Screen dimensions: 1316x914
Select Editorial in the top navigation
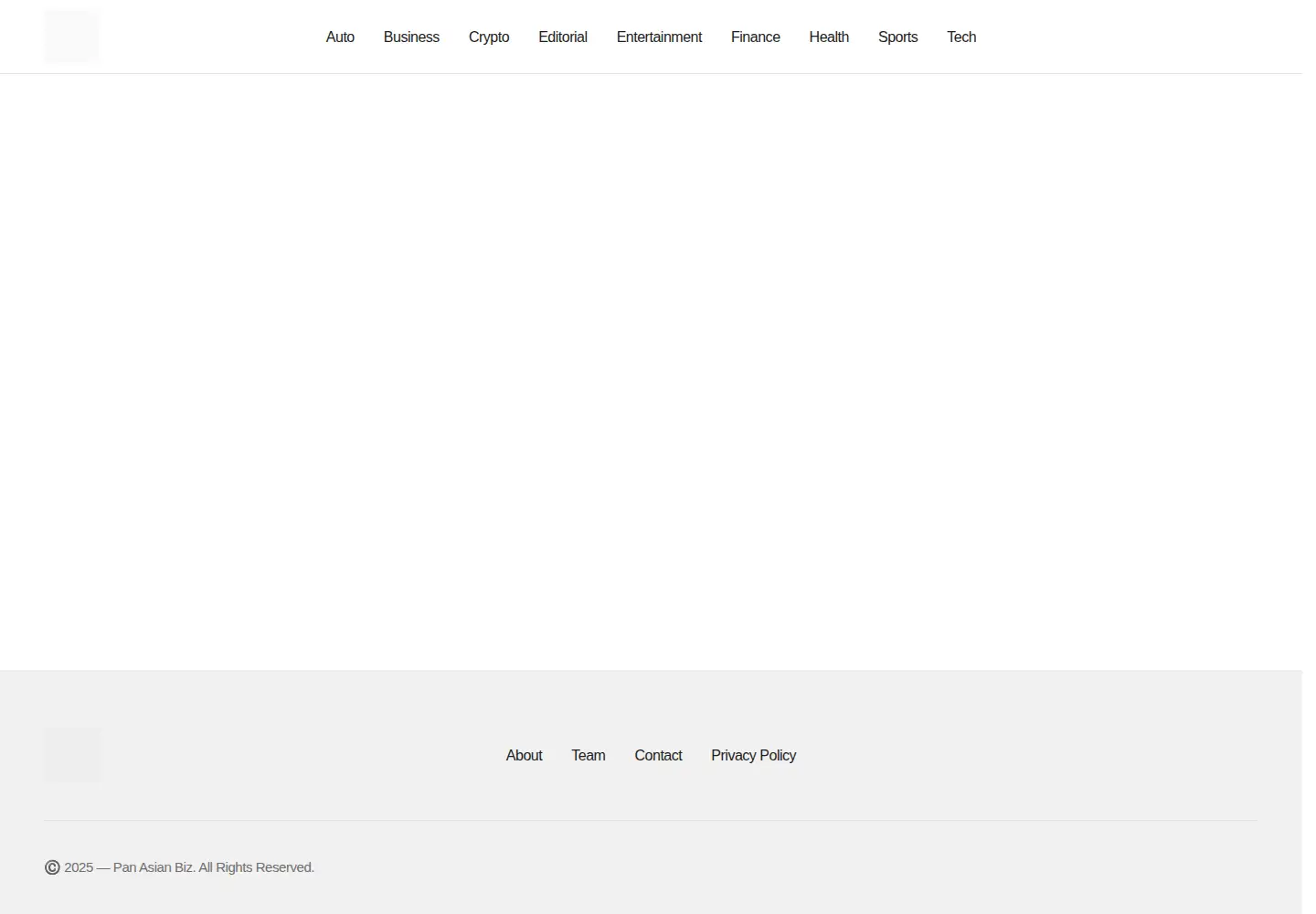563,37
